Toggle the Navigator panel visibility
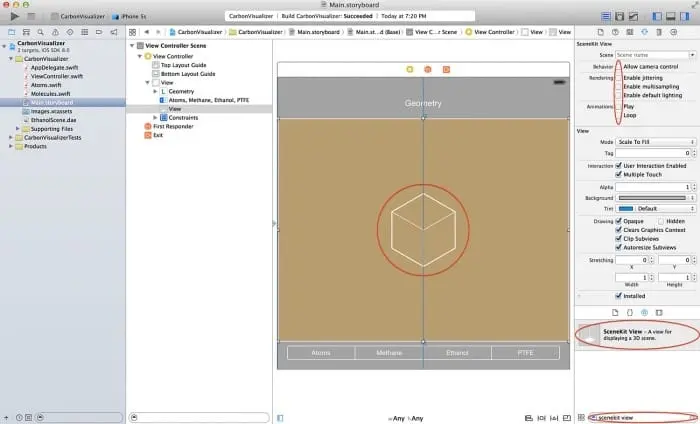The image size is (700, 424). tap(657, 17)
